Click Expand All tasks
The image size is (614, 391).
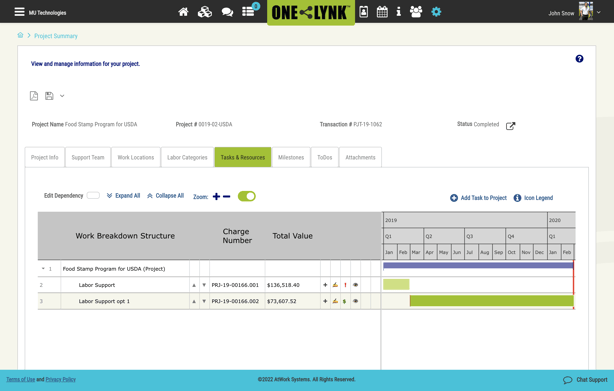pos(123,195)
